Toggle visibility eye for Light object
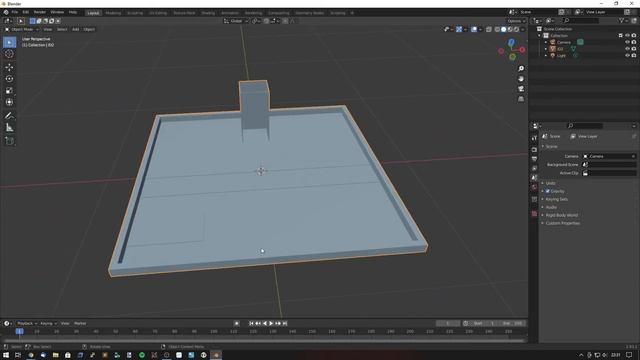This screenshot has height=360, width=640. [627, 55]
